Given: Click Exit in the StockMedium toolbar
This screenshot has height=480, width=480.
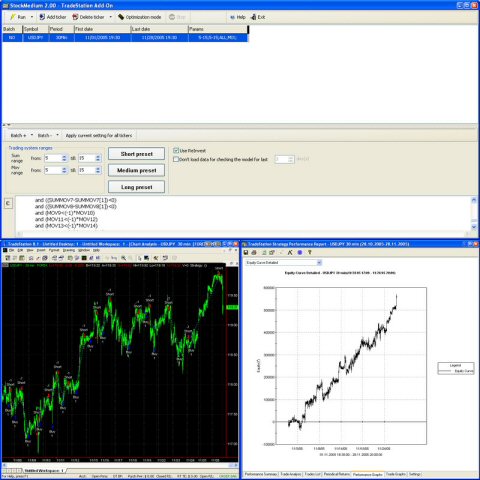Looking at the screenshot, I should coord(258,17).
